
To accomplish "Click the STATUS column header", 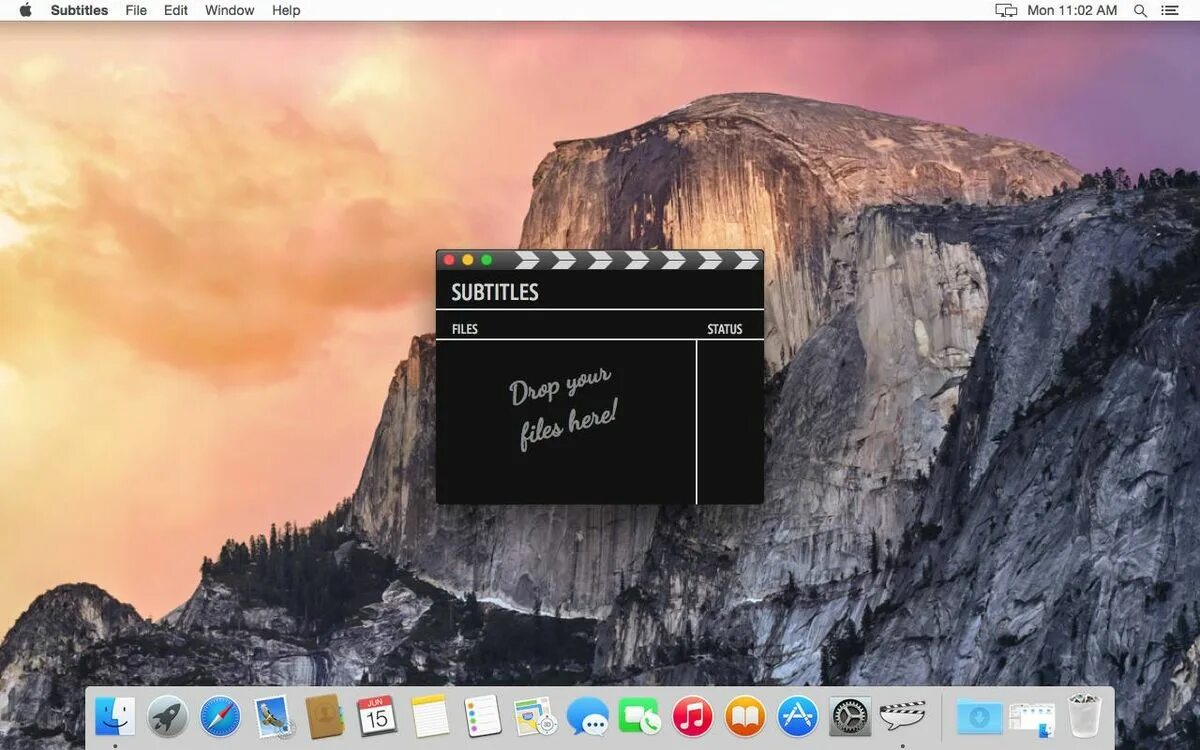I will point(725,329).
